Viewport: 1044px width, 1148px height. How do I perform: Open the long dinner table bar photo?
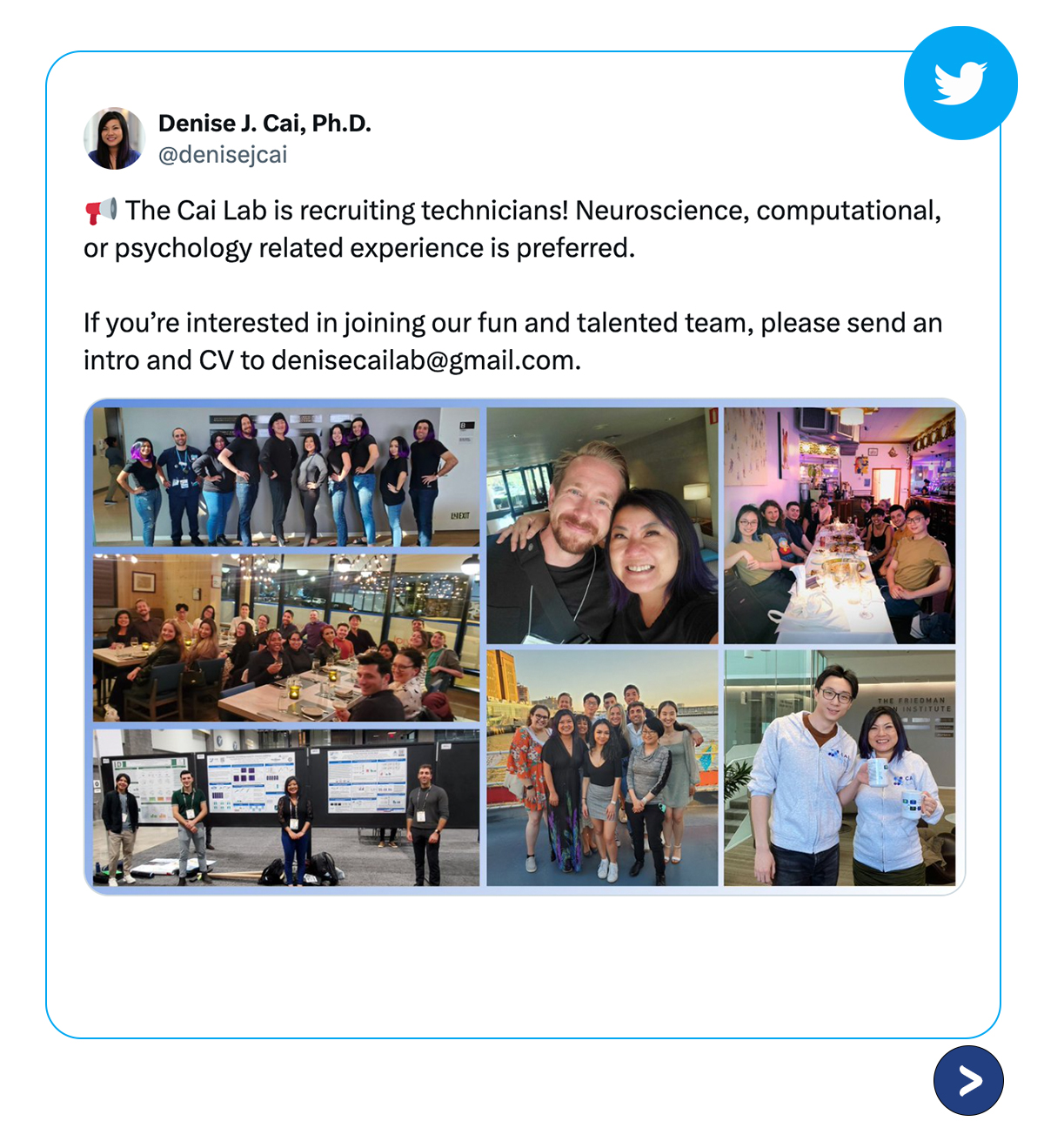[x=840, y=526]
